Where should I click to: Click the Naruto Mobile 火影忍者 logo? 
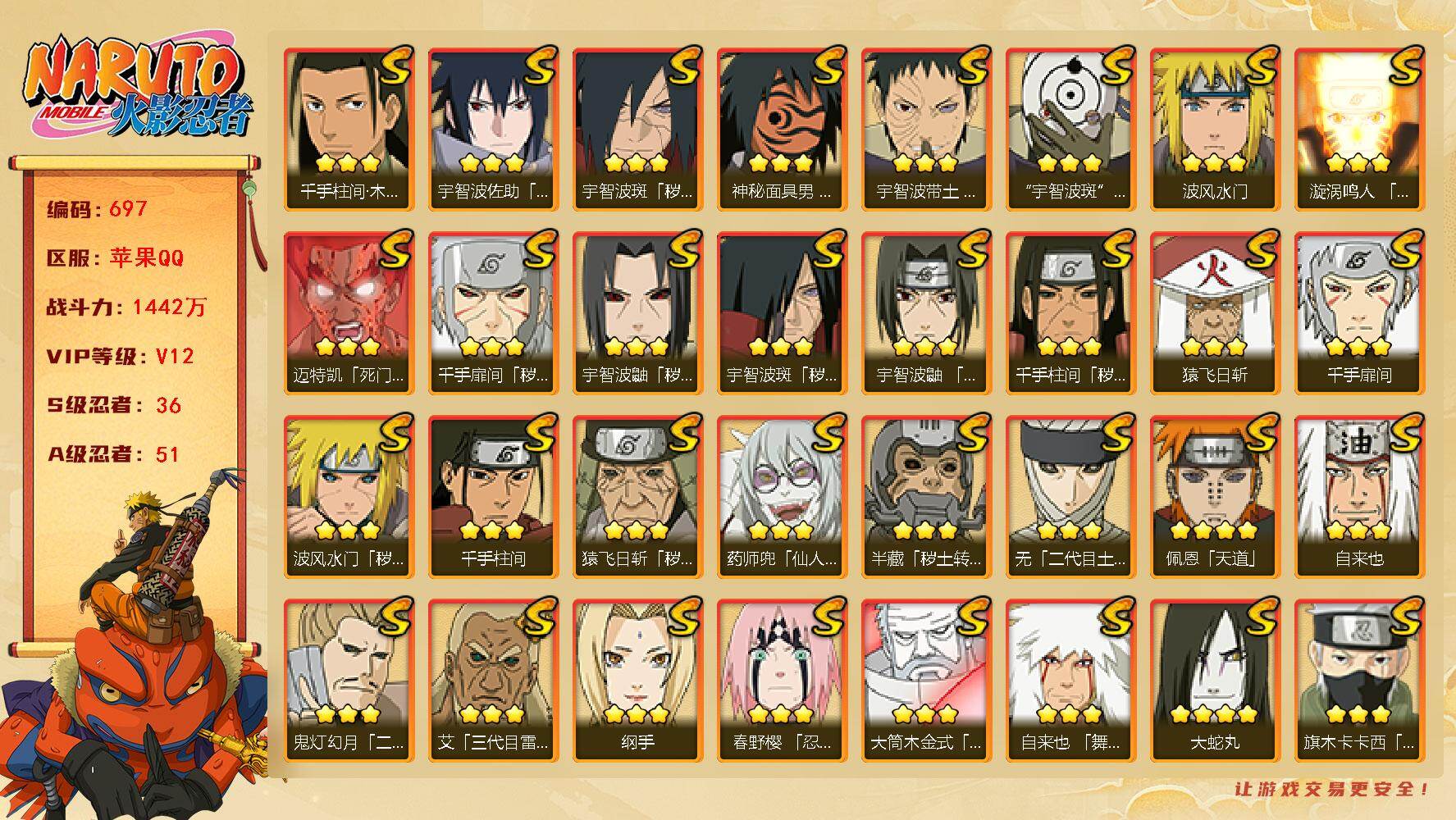coord(136,89)
